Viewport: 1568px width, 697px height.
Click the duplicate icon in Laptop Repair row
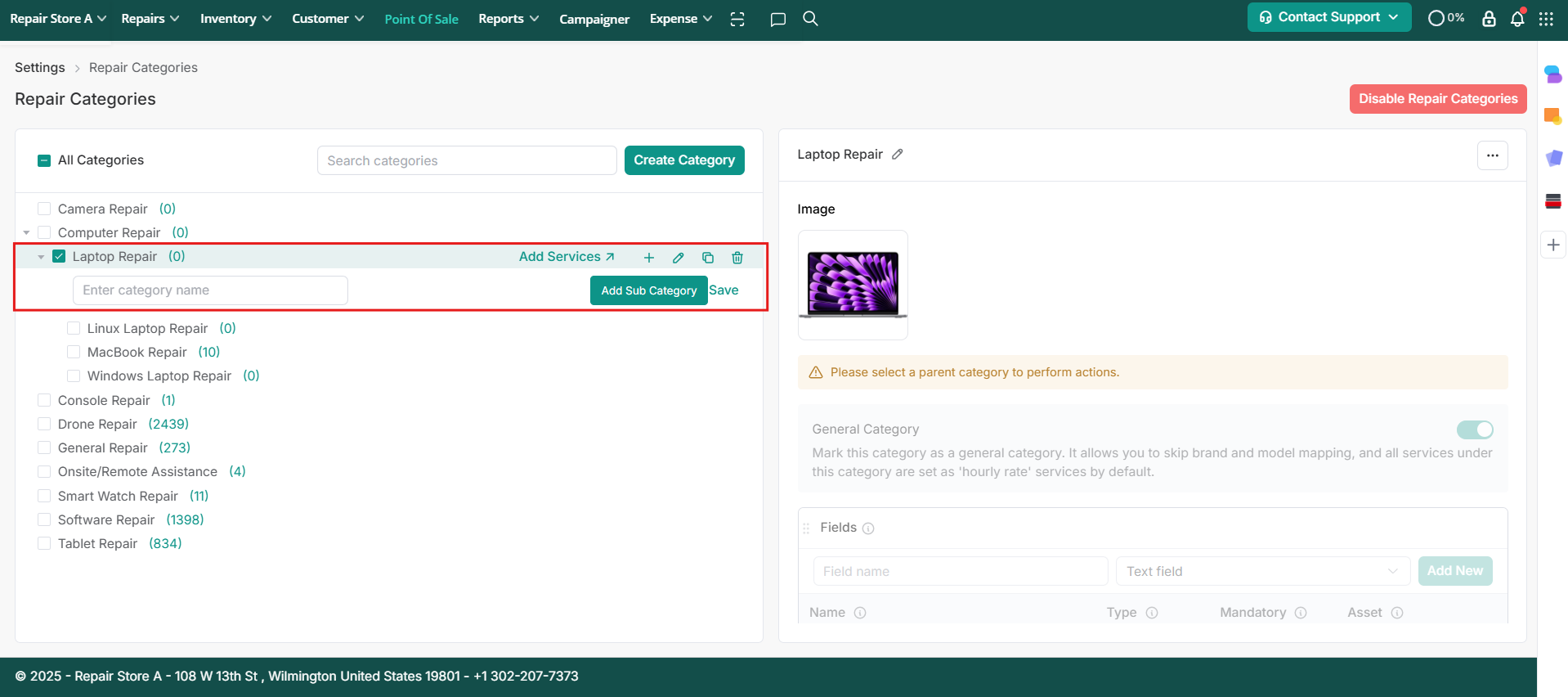[x=707, y=258]
